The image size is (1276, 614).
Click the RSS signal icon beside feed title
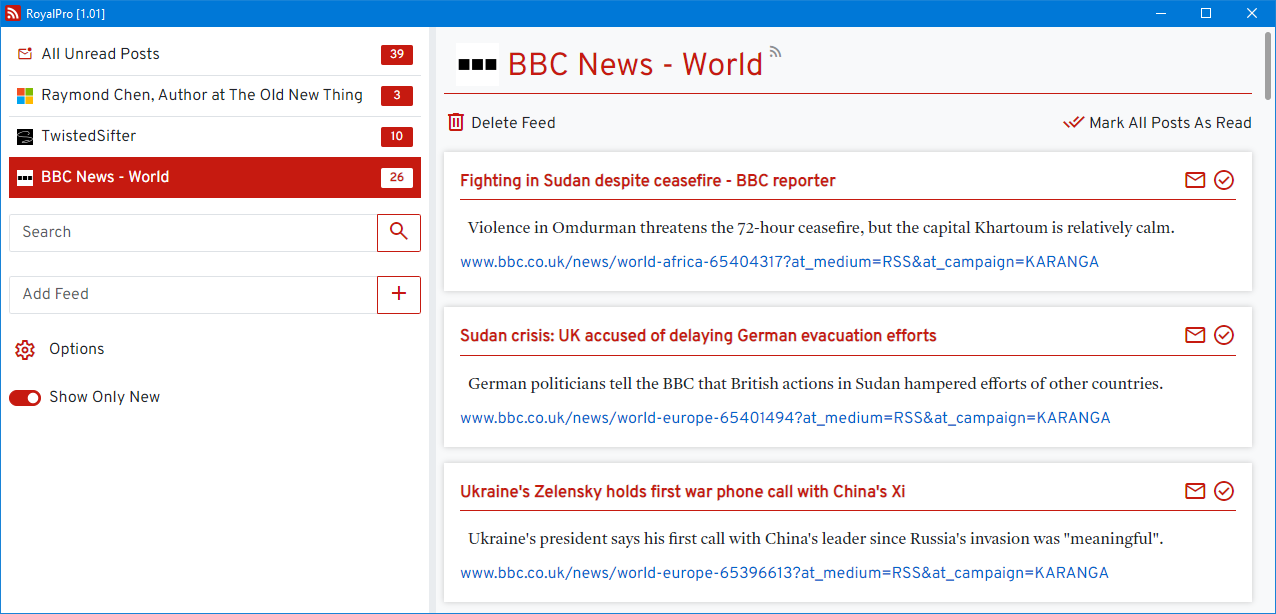click(x=775, y=52)
